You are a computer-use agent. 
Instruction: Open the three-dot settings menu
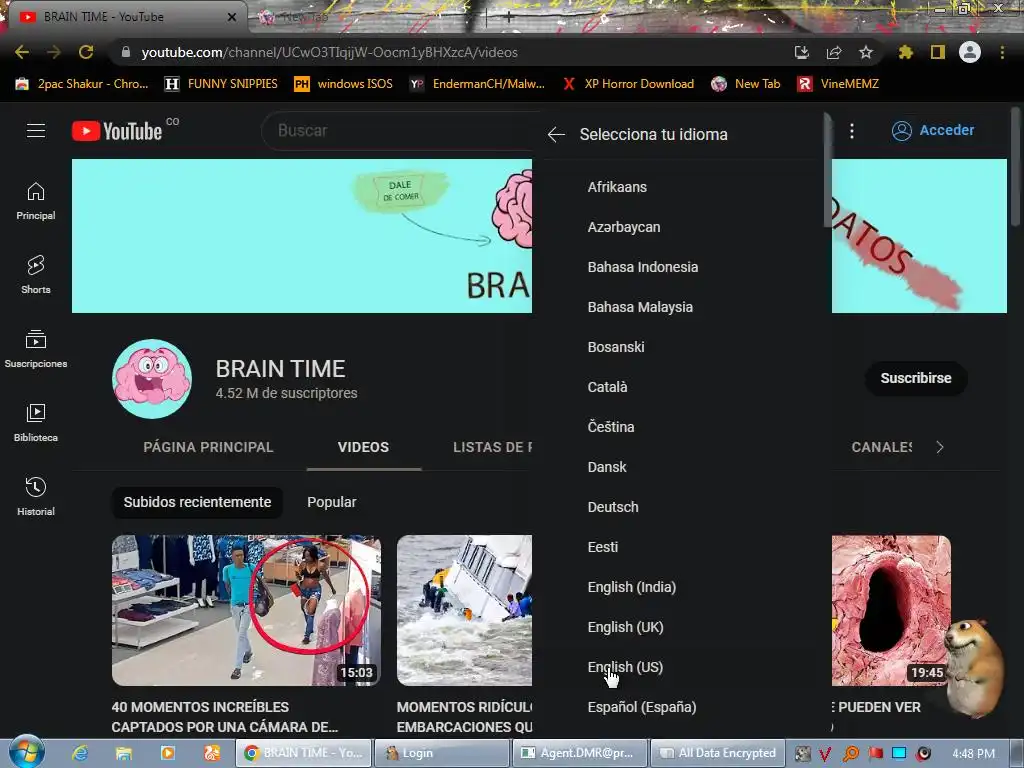[x=852, y=131]
